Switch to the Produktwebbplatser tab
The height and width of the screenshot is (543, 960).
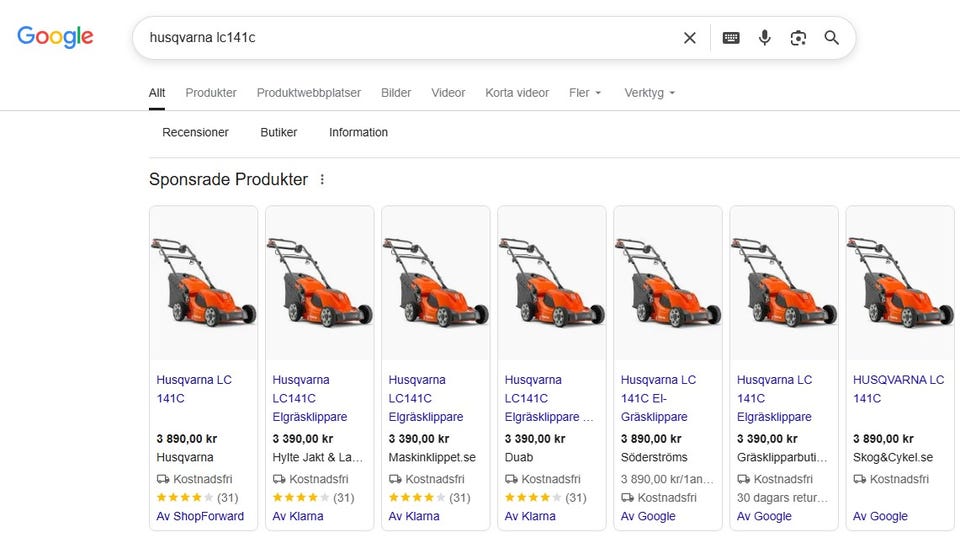(309, 93)
